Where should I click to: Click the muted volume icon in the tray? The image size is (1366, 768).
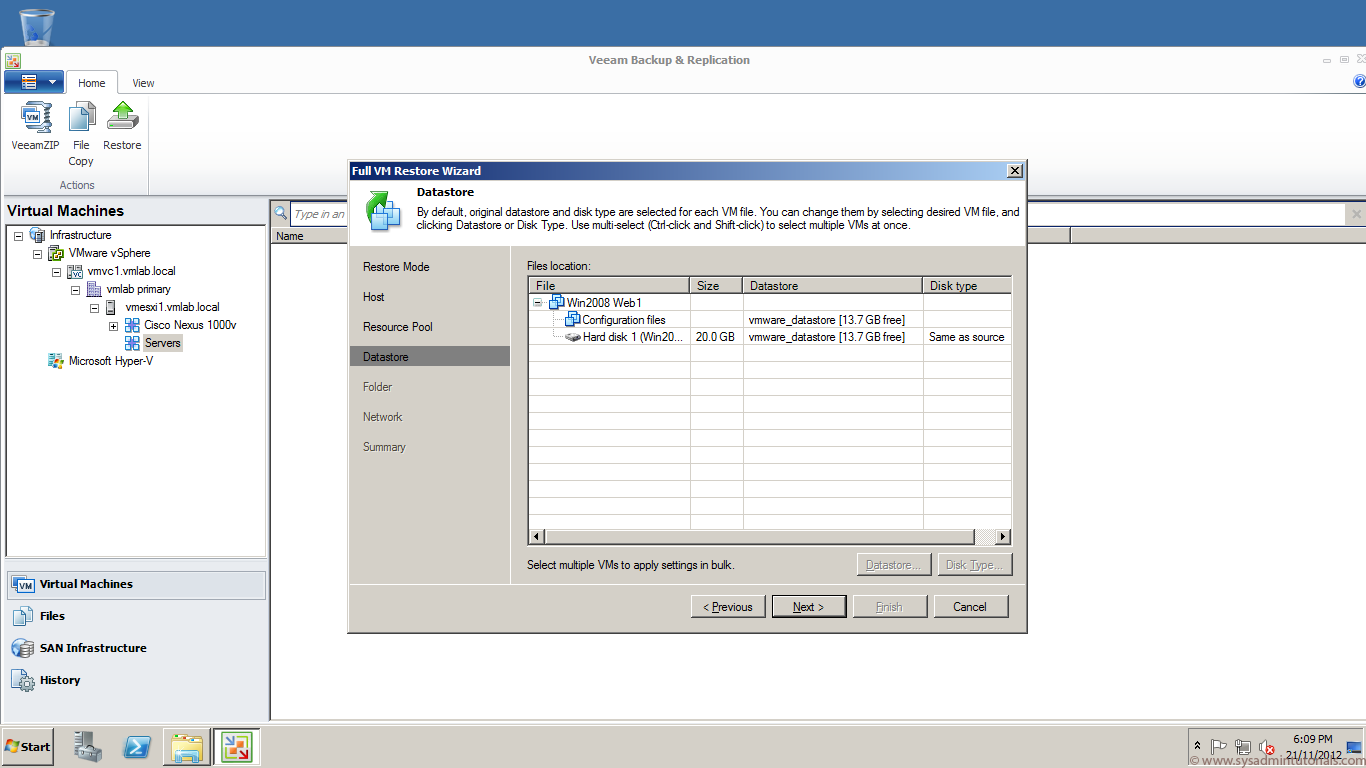pos(1267,748)
